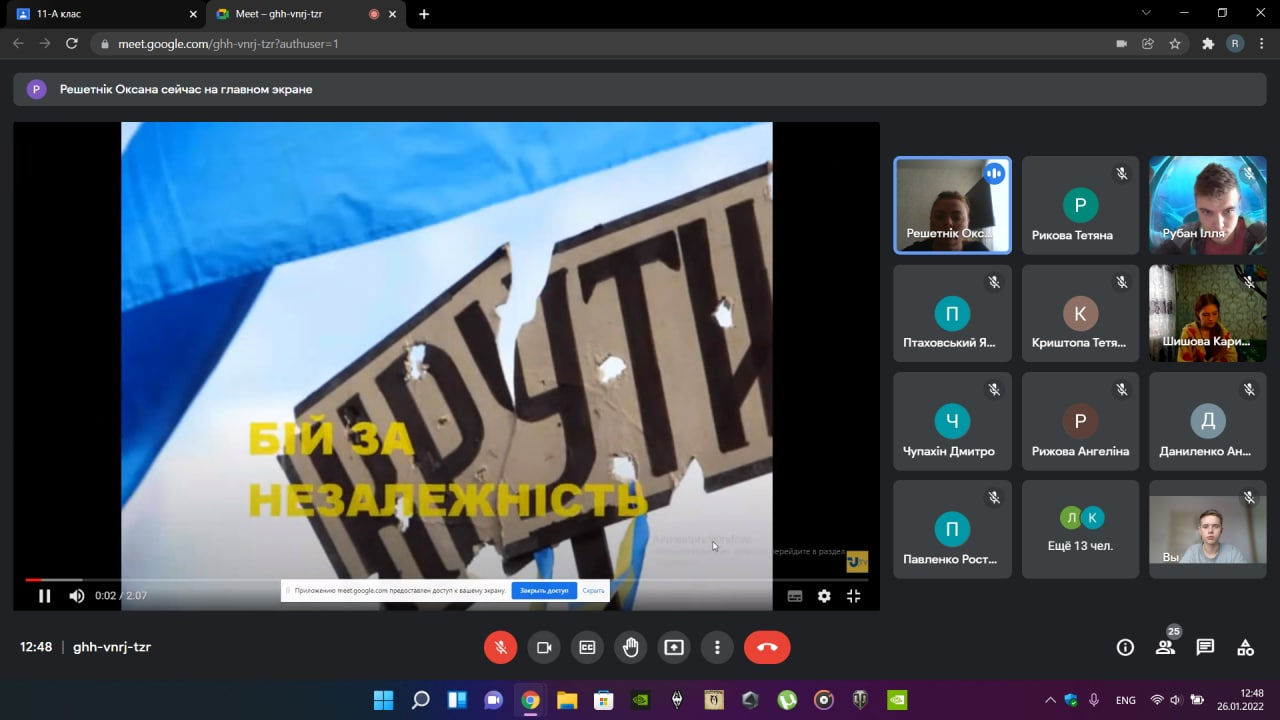Open the activities panel
Viewport: 1280px width, 720px height.
click(1245, 647)
